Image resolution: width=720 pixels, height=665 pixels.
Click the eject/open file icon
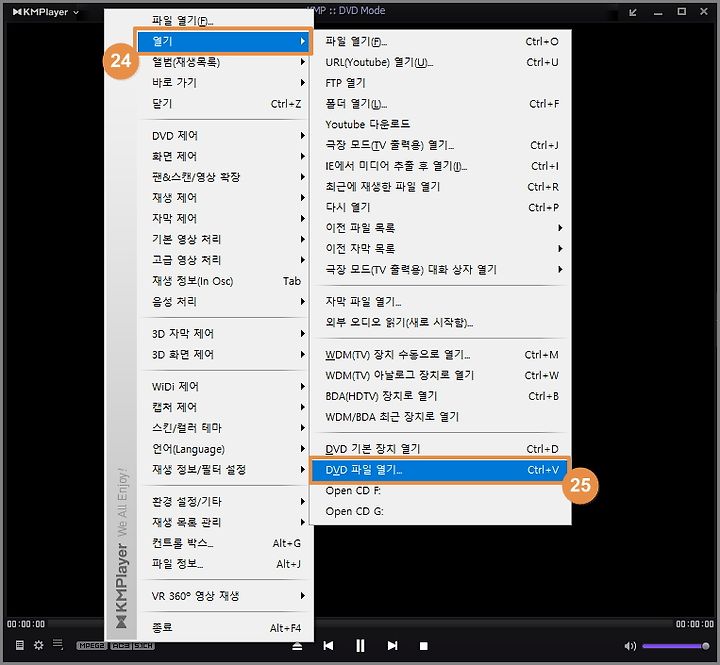pyautogui.click(x=297, y=646)
